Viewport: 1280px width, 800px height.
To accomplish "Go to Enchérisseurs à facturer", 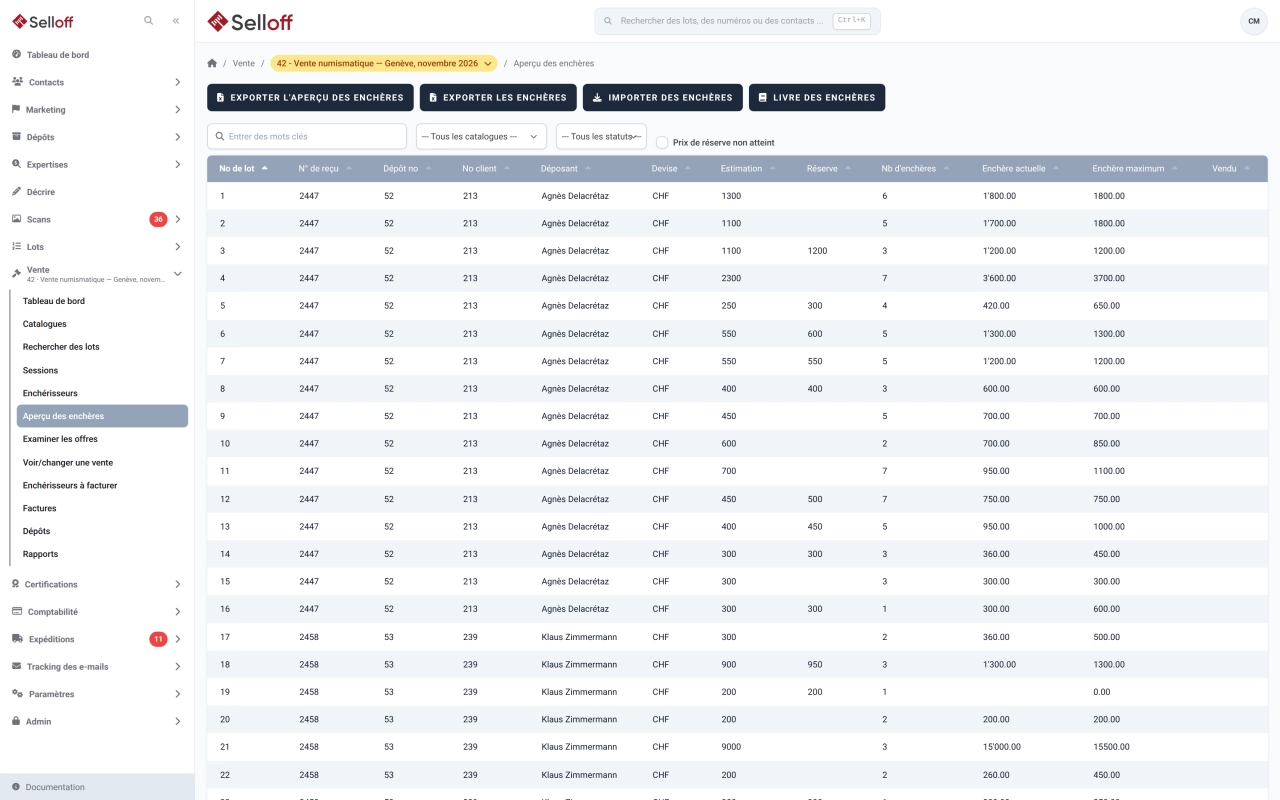I will [x=70, y=485].
